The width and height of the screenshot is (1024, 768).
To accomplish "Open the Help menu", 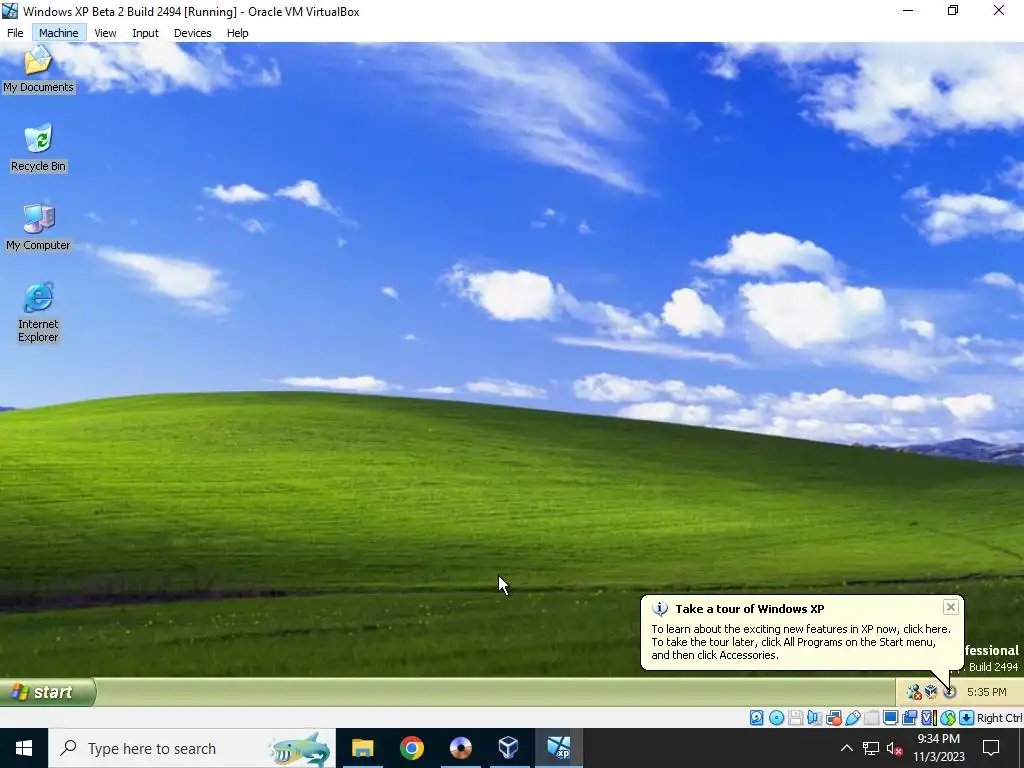I will 238,33.
